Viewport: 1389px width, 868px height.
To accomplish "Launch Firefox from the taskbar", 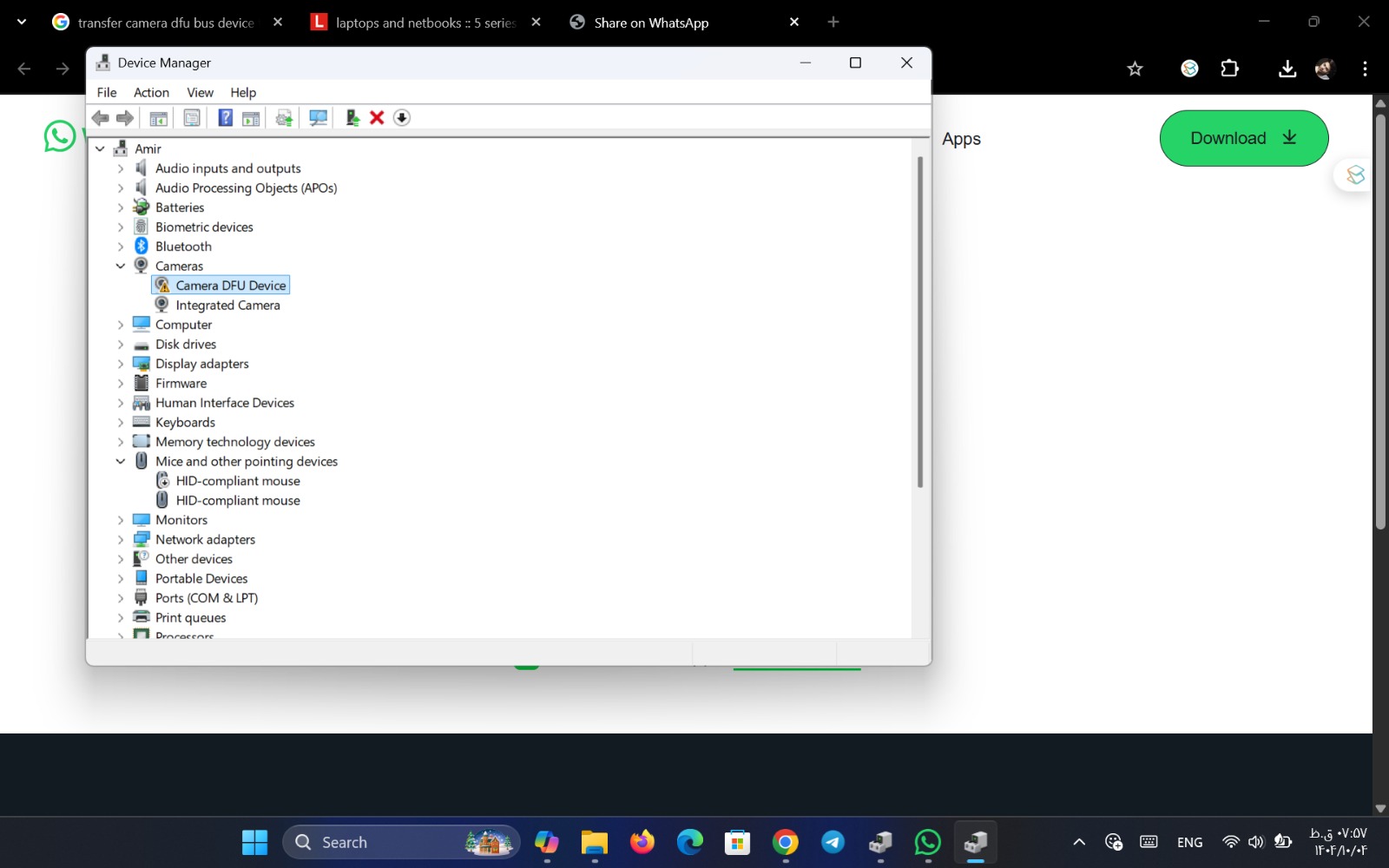I will point(642,841).
